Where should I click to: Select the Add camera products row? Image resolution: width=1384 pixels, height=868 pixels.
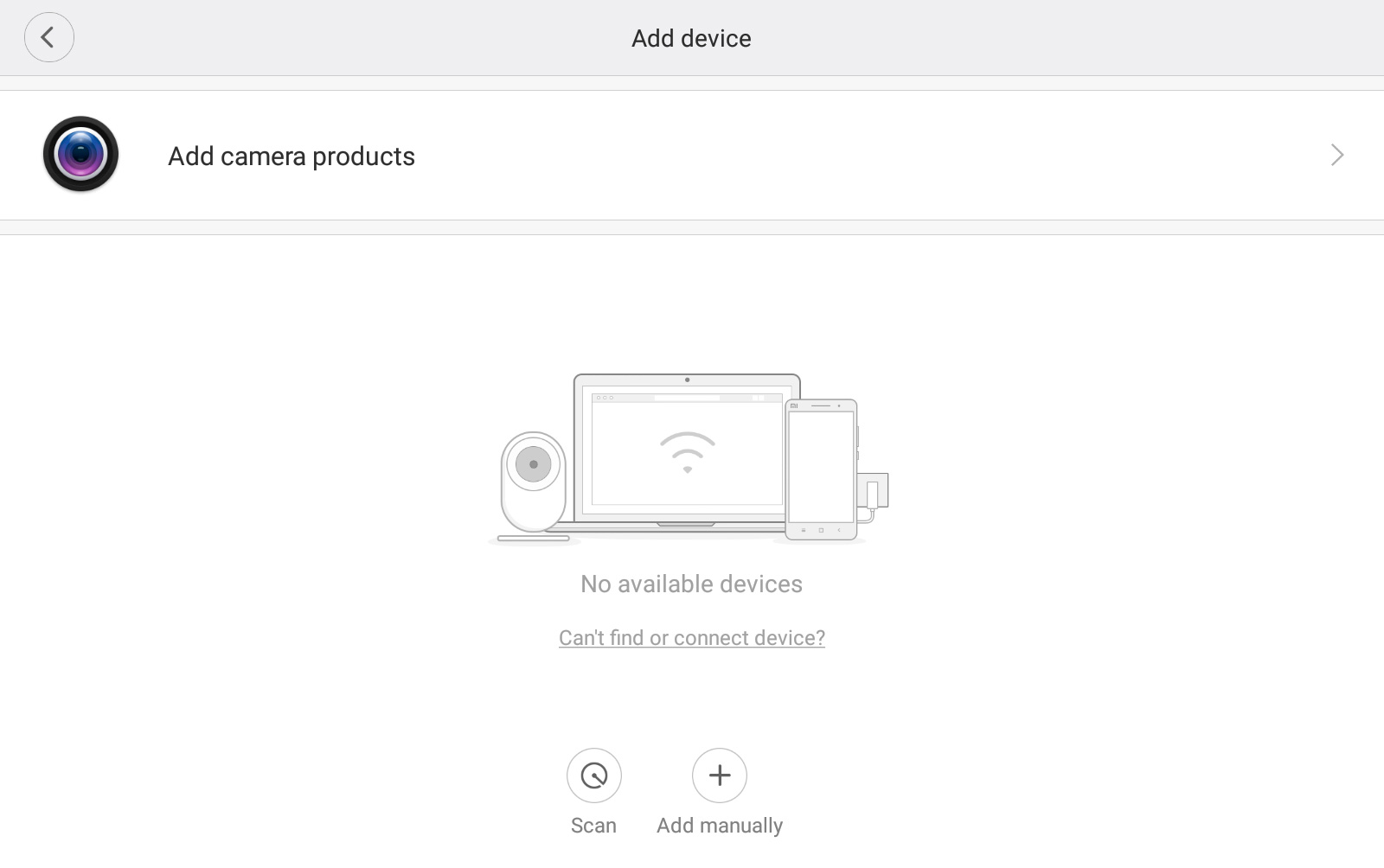click(x=692, y=156)
